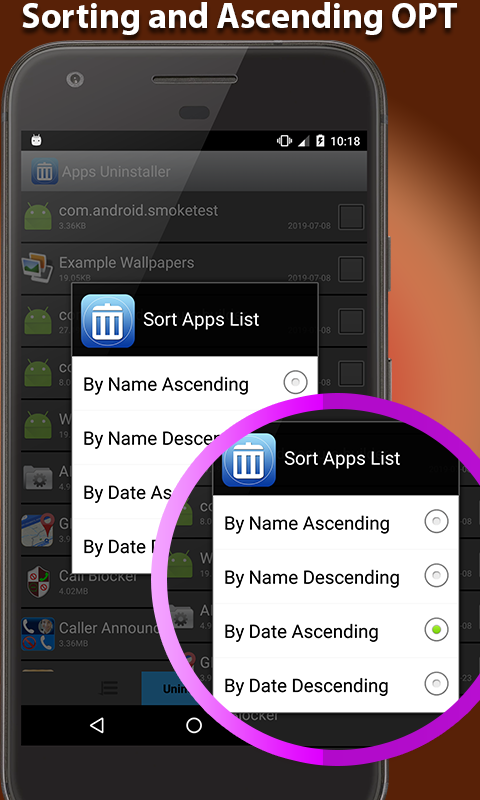Select By Name Ascending radio in small dialog

point(295,383)
